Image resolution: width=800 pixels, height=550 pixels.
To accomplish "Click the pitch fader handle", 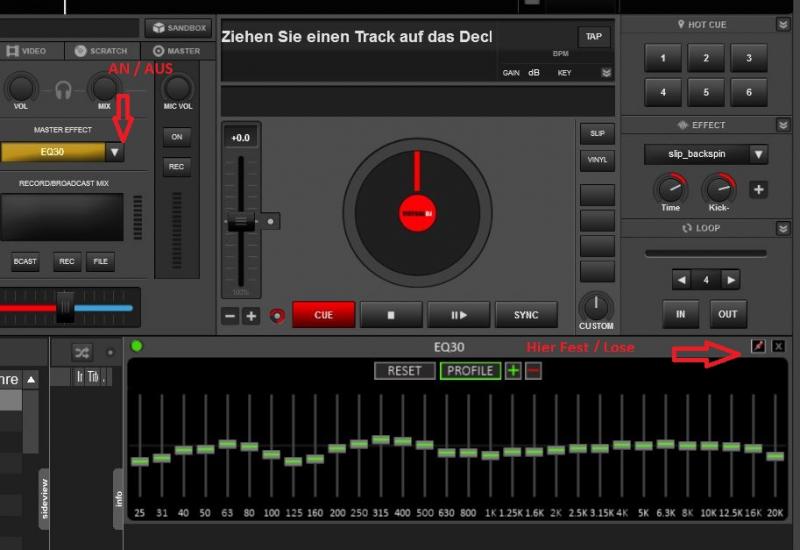I will (241, 221).
